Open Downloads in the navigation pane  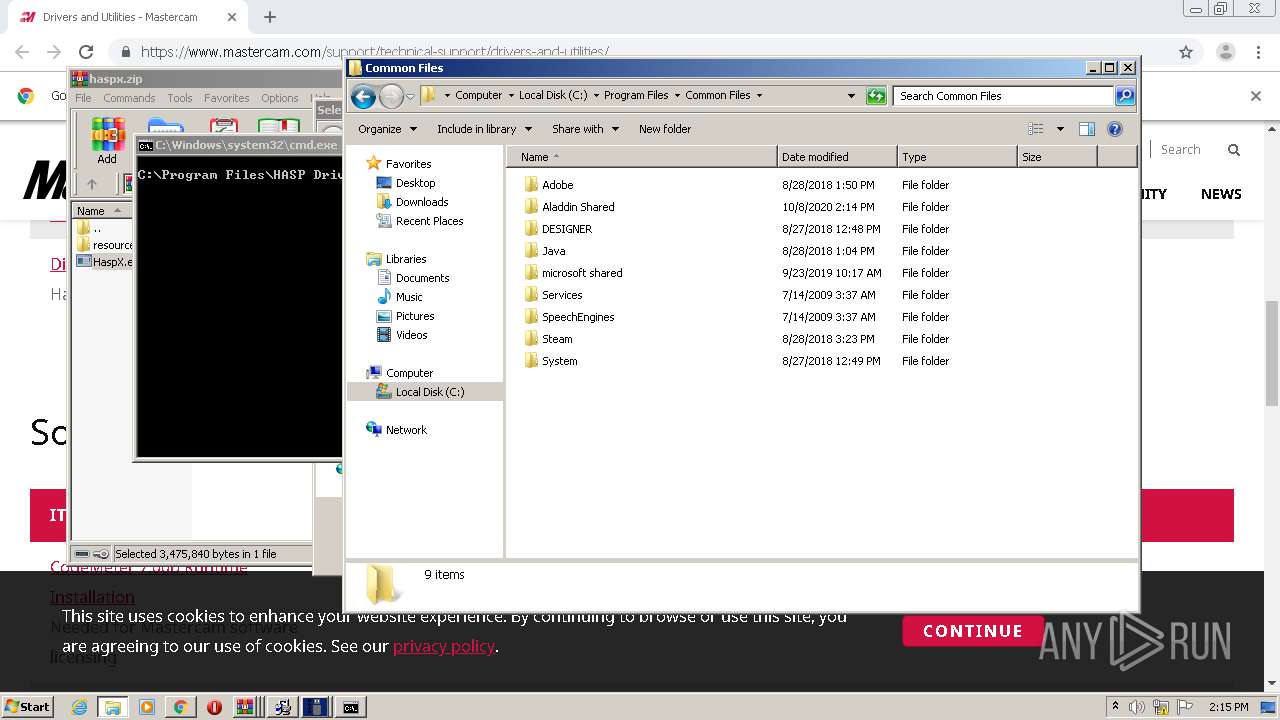pos(422,202)
